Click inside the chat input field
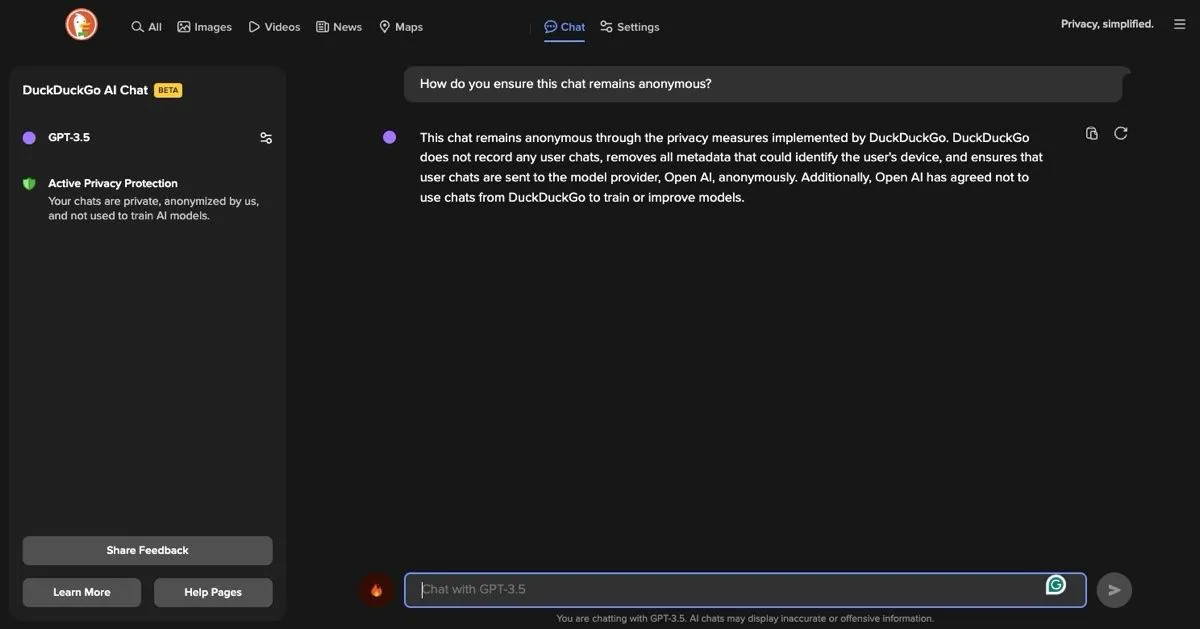This screenshot has height=629, width=1200. tap(700, 587)
